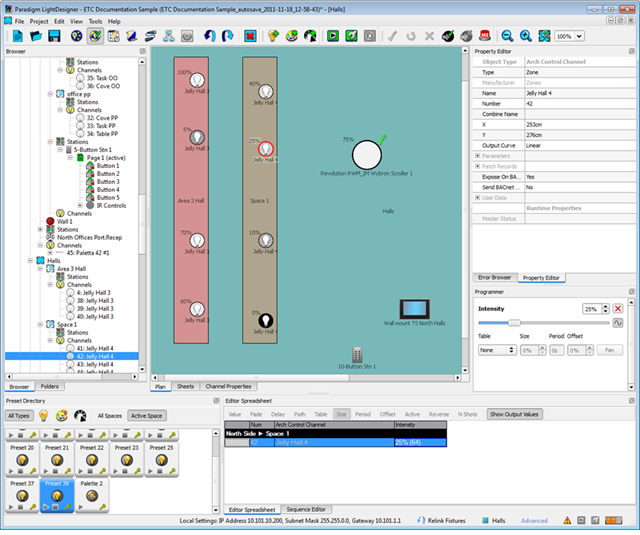This screenshot has width=640, height=535.
Task: Open the Project menu
Action: tap(39, 21)
